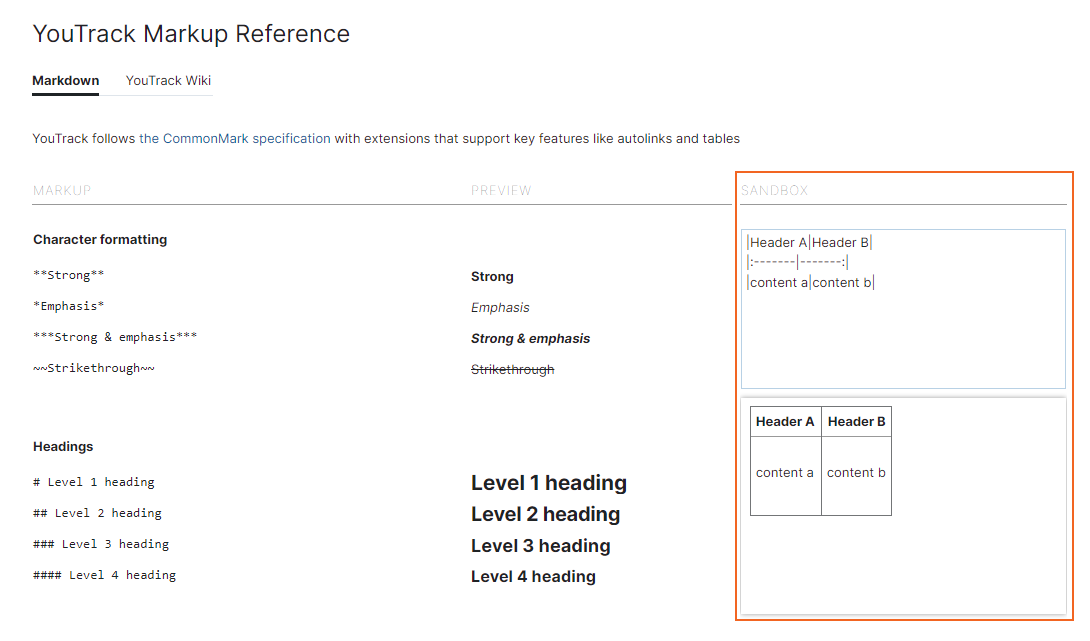
Task: Switch to the YouTrack Wiki tab
Action: 167,80
